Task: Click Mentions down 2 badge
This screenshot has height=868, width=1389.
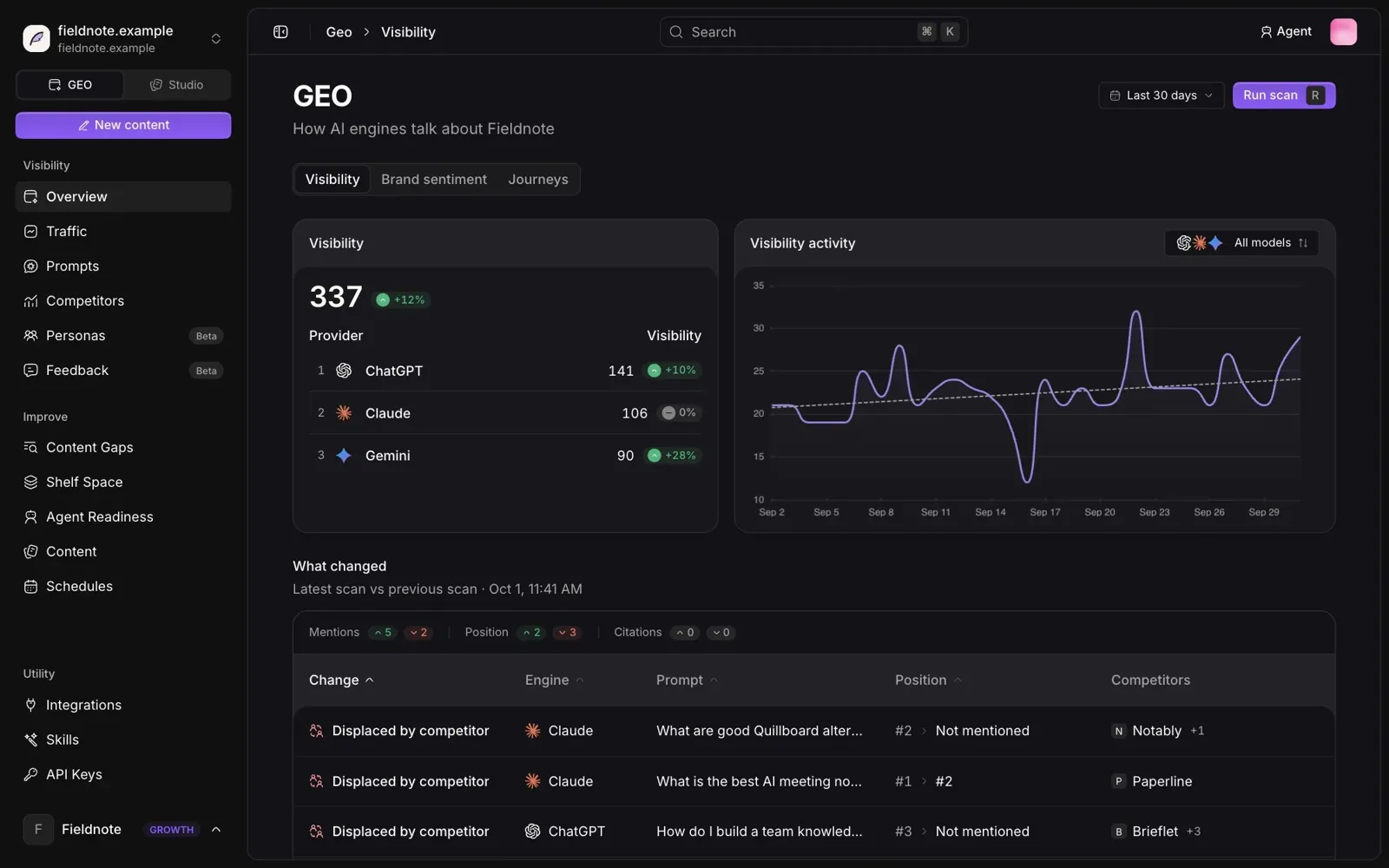Action: tap(418, 633)
